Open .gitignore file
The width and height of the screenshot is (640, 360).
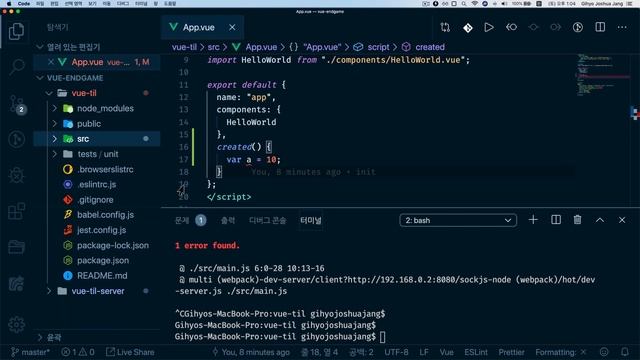[x=97, y=200]
